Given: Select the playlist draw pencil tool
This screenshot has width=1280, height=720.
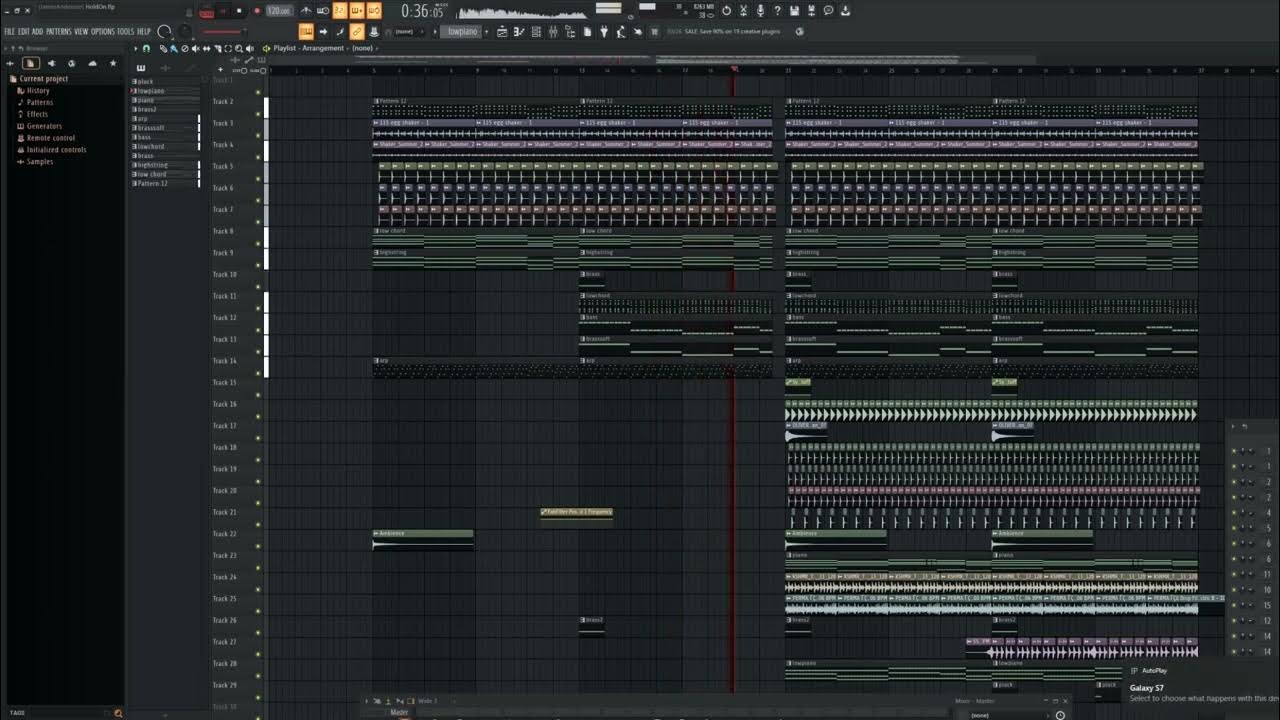Looking at the screenshot, I should (x=163, y=48).
